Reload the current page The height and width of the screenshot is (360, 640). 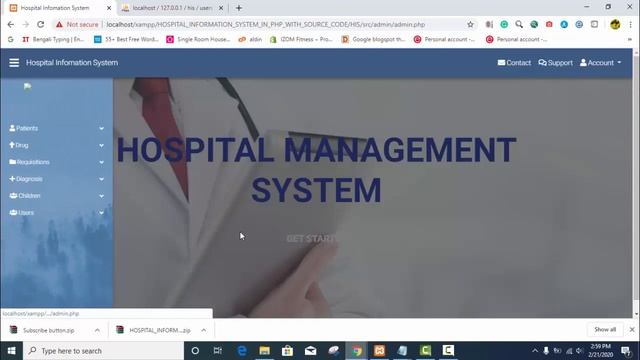tap(40, 24)
